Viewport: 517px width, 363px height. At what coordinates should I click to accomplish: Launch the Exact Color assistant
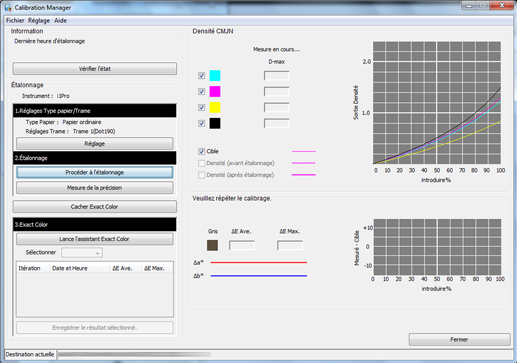click(x=95, y=239)
